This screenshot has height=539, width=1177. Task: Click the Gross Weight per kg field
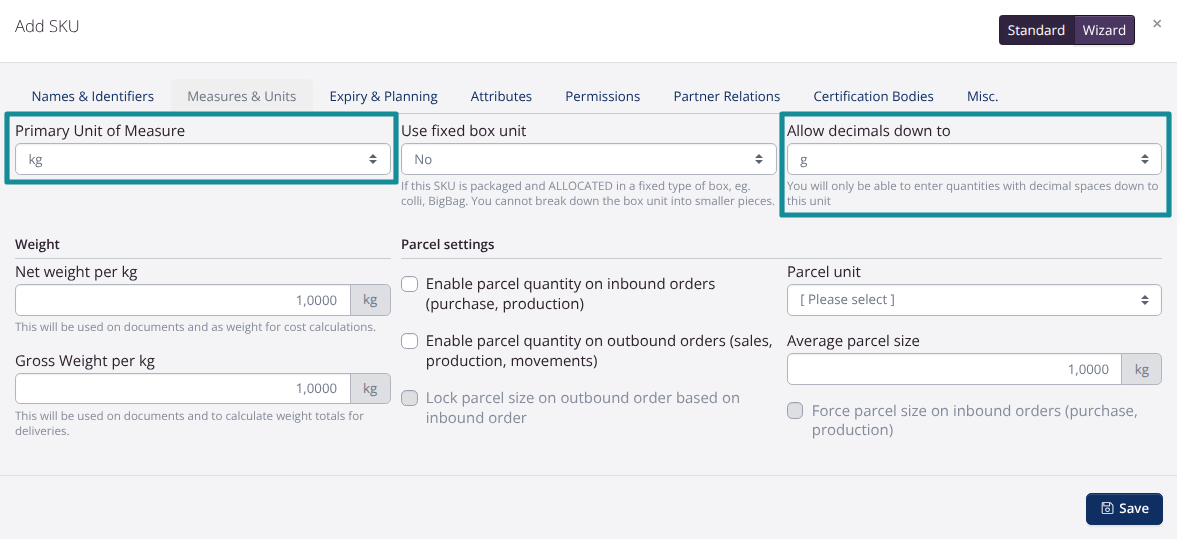coord(183,389)
